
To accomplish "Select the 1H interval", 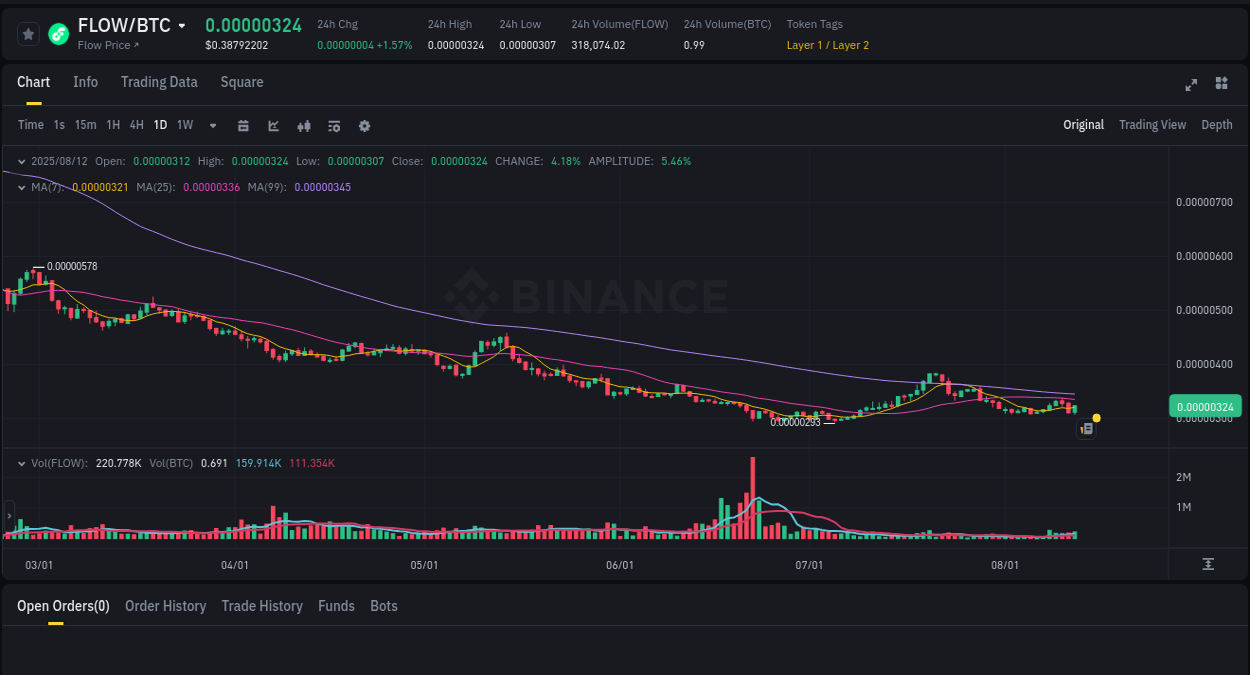I will pyautogui.click(x=113, y=125).
